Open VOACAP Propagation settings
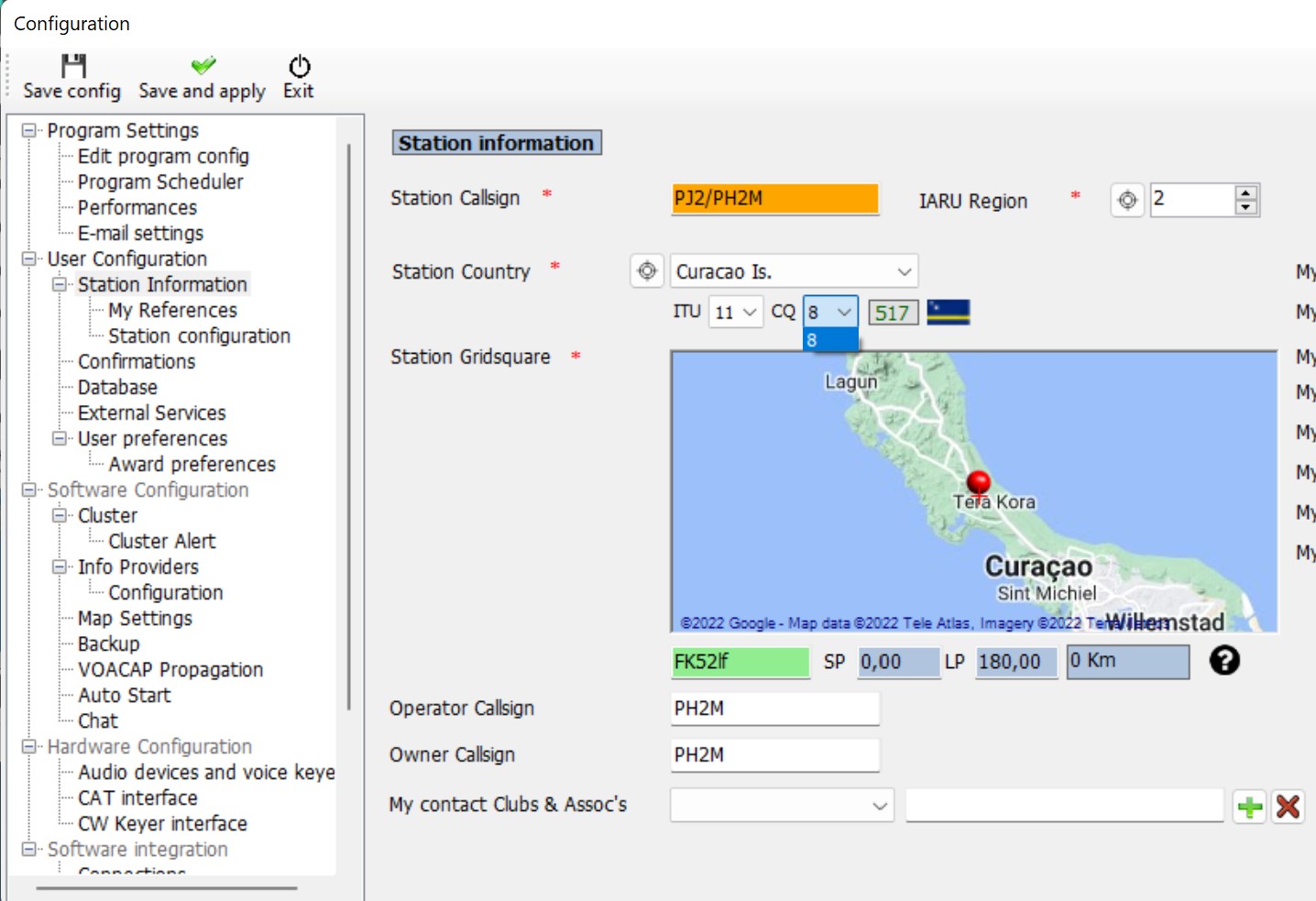The width and height of the screenshot is (1316, 901). [170, 669]
